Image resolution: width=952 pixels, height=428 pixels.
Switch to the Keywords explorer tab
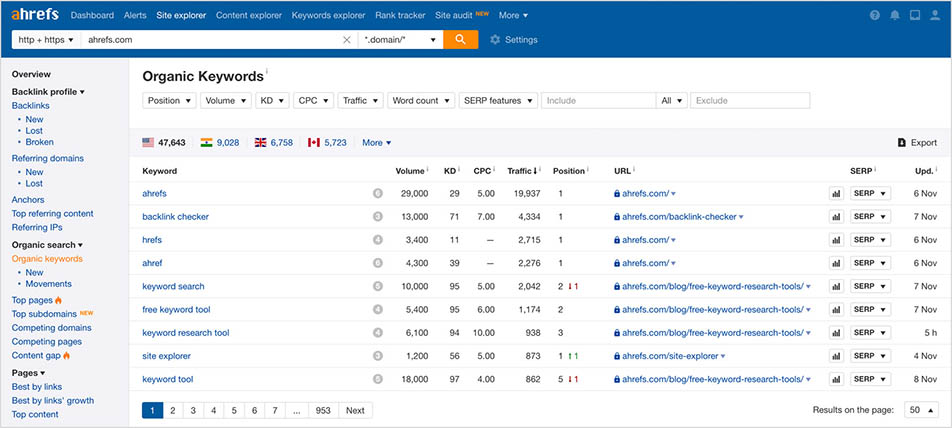[x=329, y=16]
